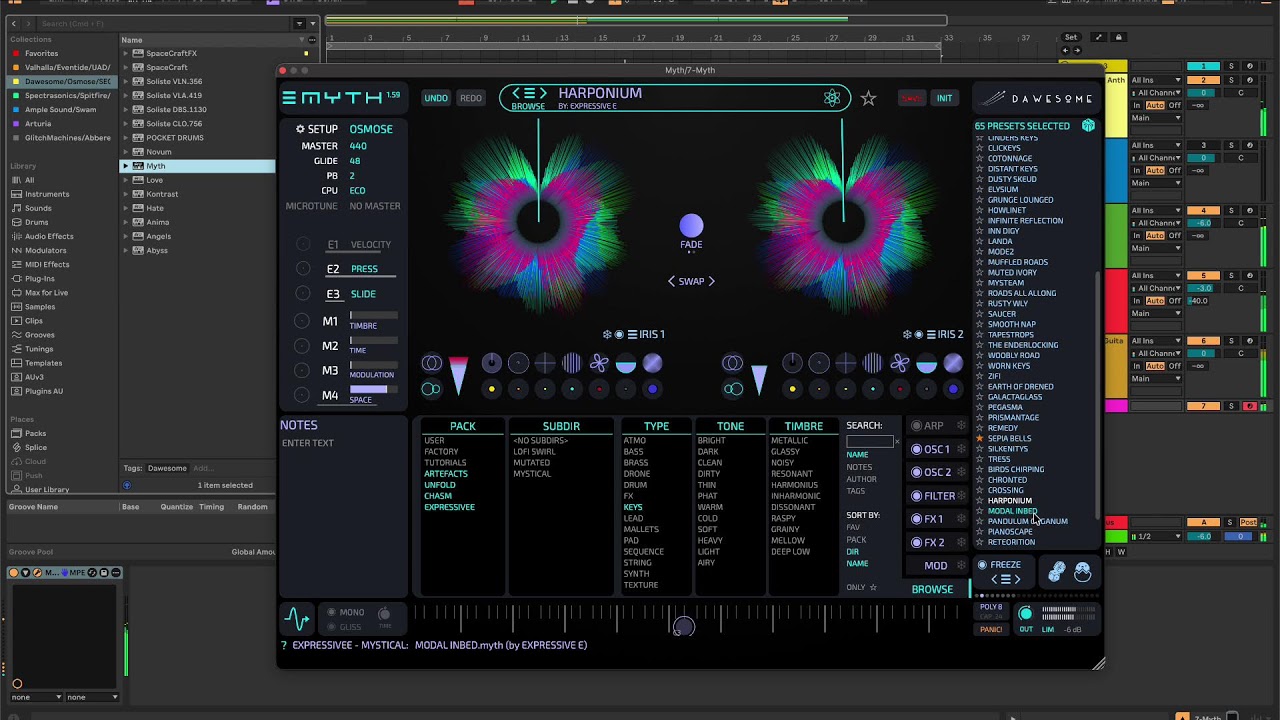
Task: Select the OSC 1 editor tab
Action: click(937, 449)
